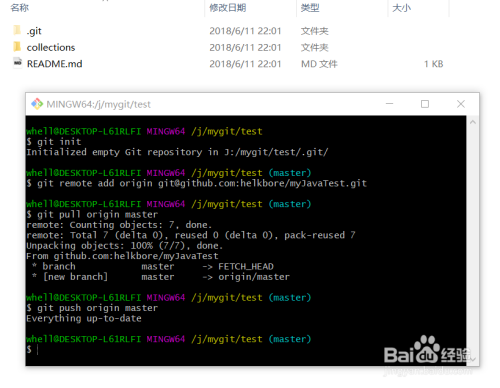
Task: Select the README.md file icon
Action: (x=17, y=63)
